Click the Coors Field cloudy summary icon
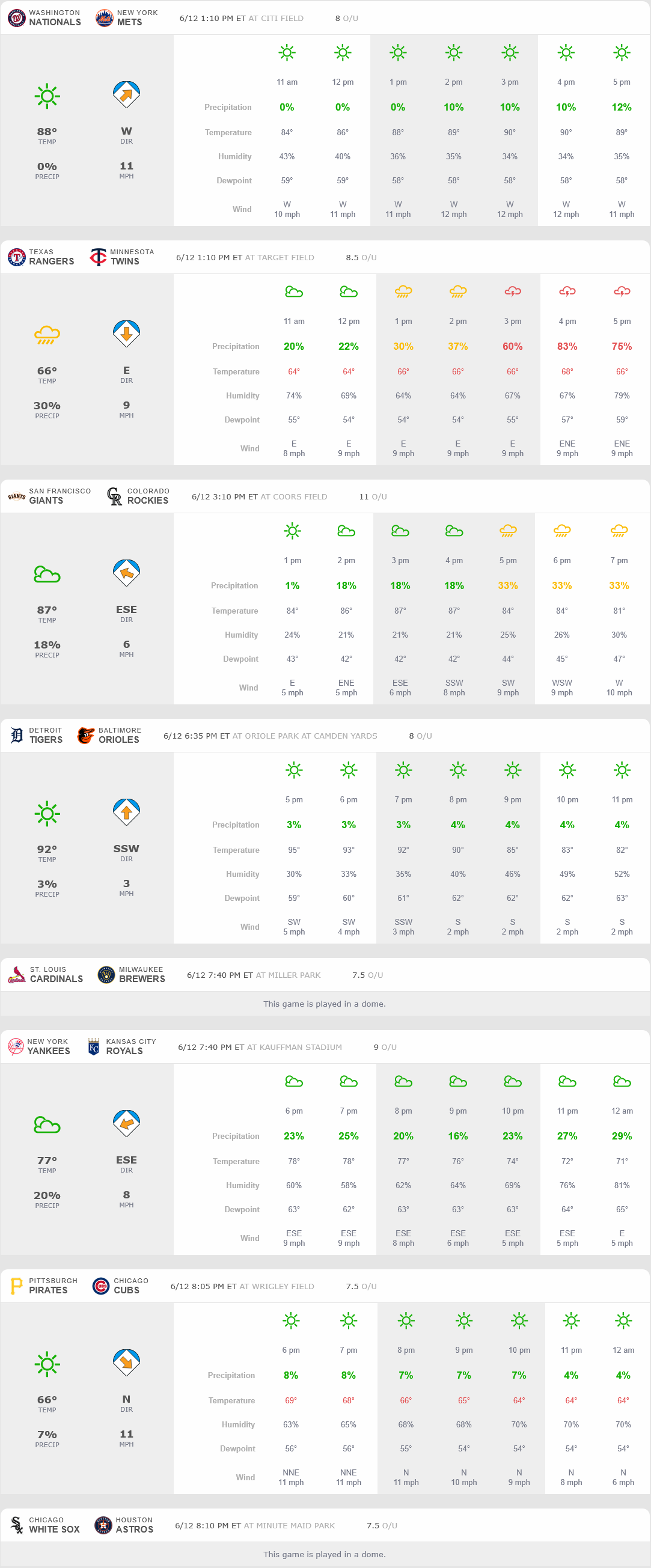Image resolution: width=651 pixels, height=1568 pixels. tap(47, 574)
